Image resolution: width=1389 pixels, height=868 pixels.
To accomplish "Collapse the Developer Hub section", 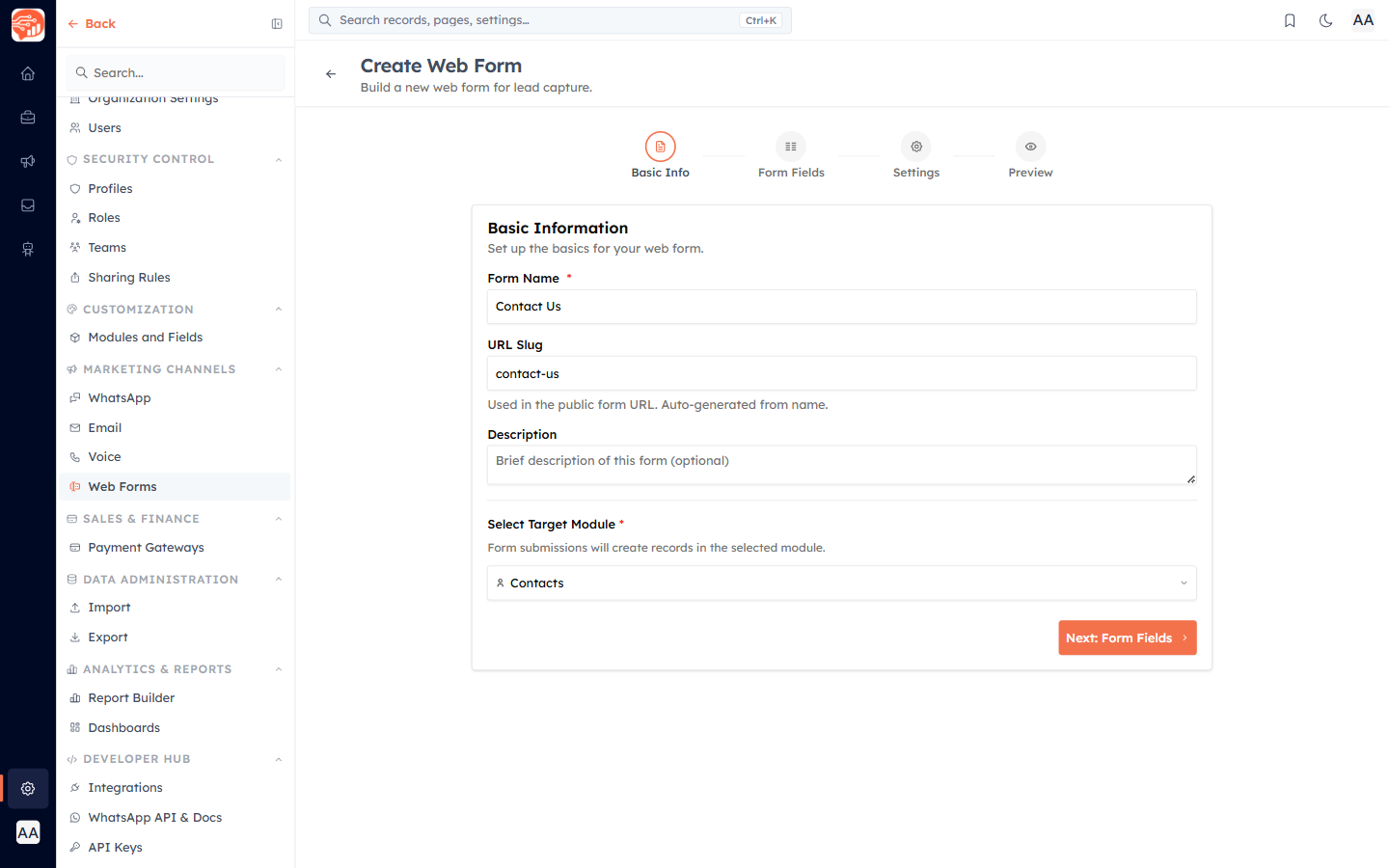I will [279, 759].
